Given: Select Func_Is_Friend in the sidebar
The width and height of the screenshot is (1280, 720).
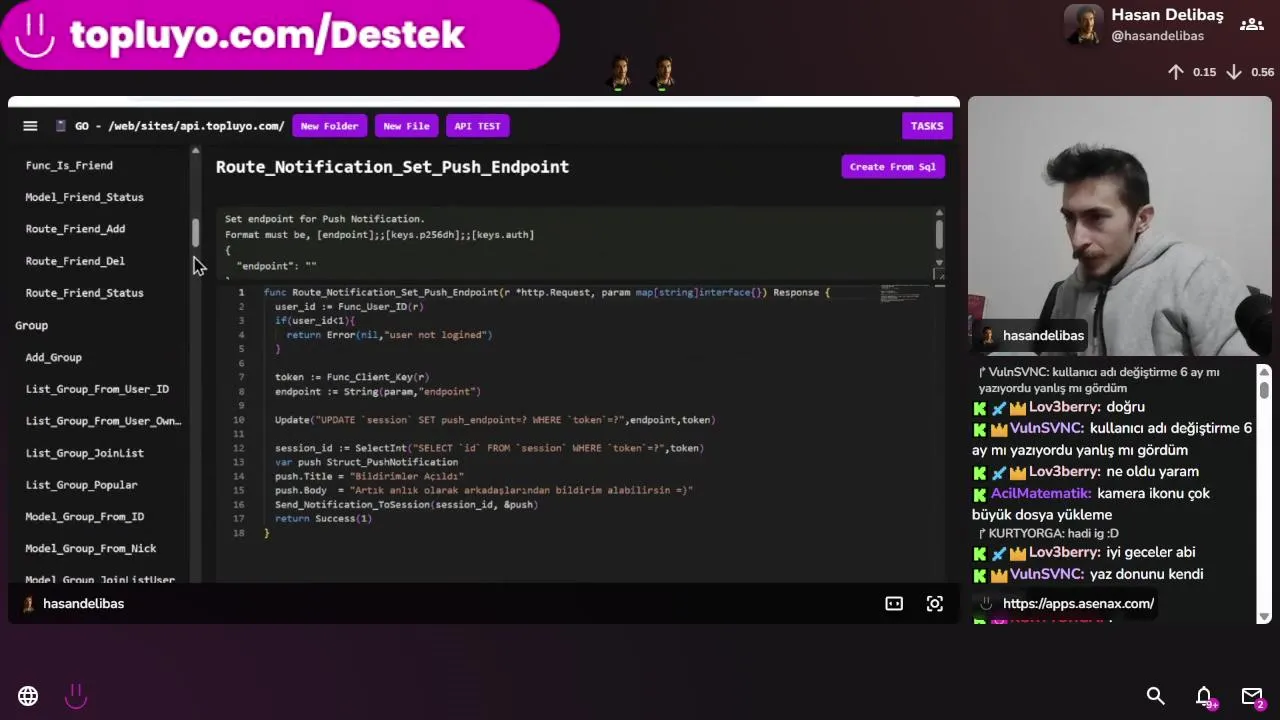Looking at the screenshot, I should 69,165.
